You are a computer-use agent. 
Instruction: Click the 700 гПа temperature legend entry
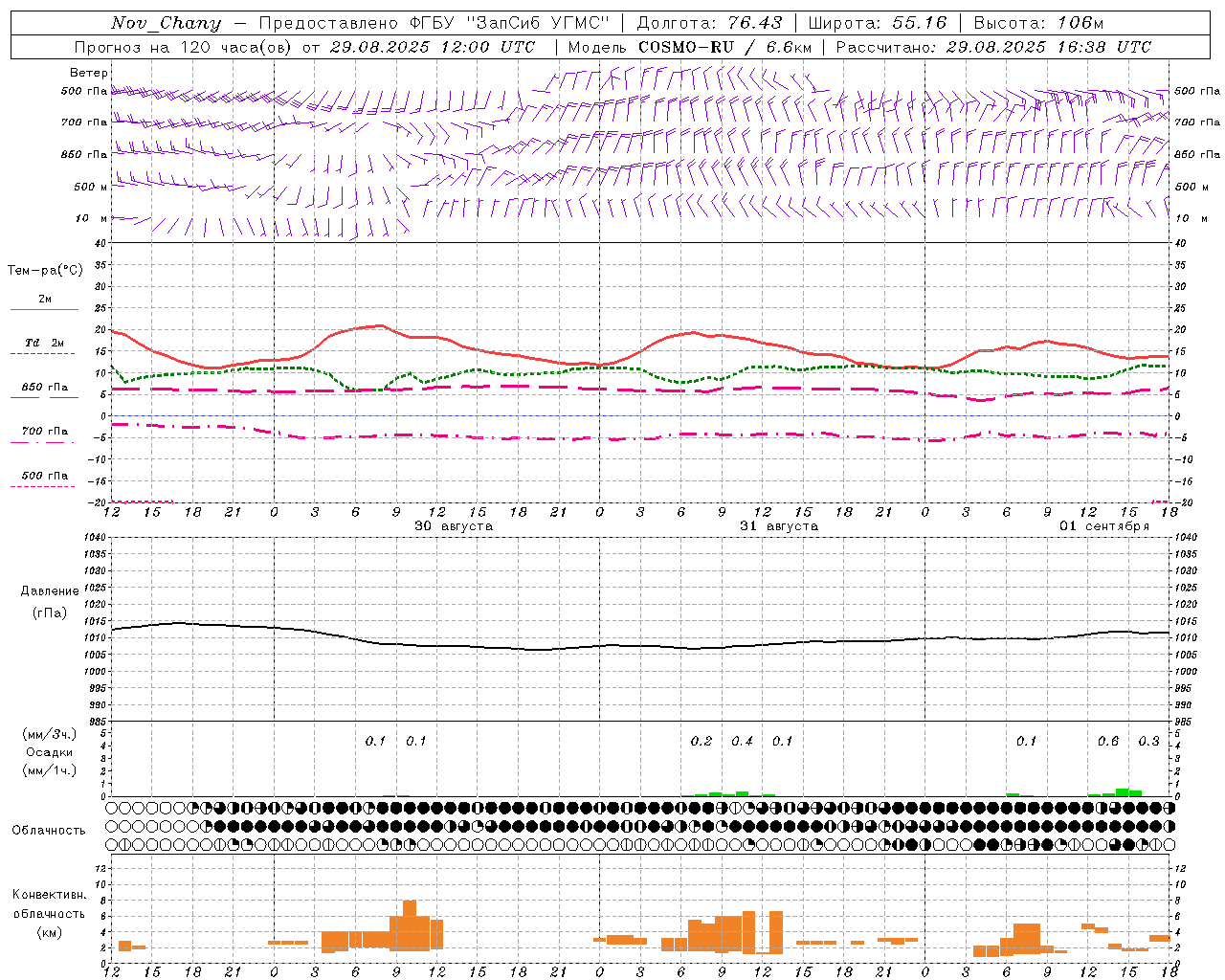click(44, 435)
